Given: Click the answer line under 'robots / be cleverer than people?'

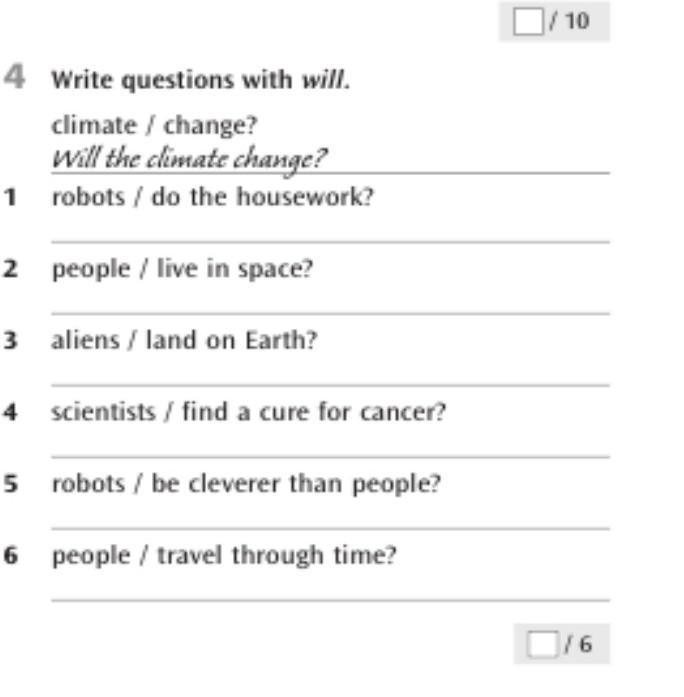Looking at the screenshot, I should [330, 518].
